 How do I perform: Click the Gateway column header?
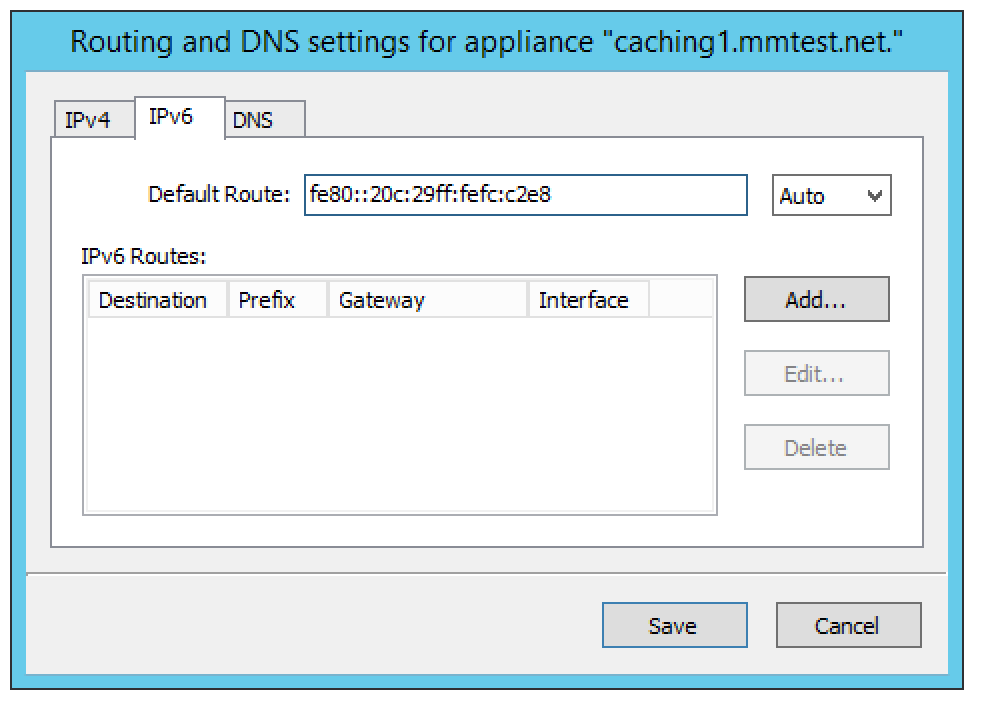[x=382, y=300]
